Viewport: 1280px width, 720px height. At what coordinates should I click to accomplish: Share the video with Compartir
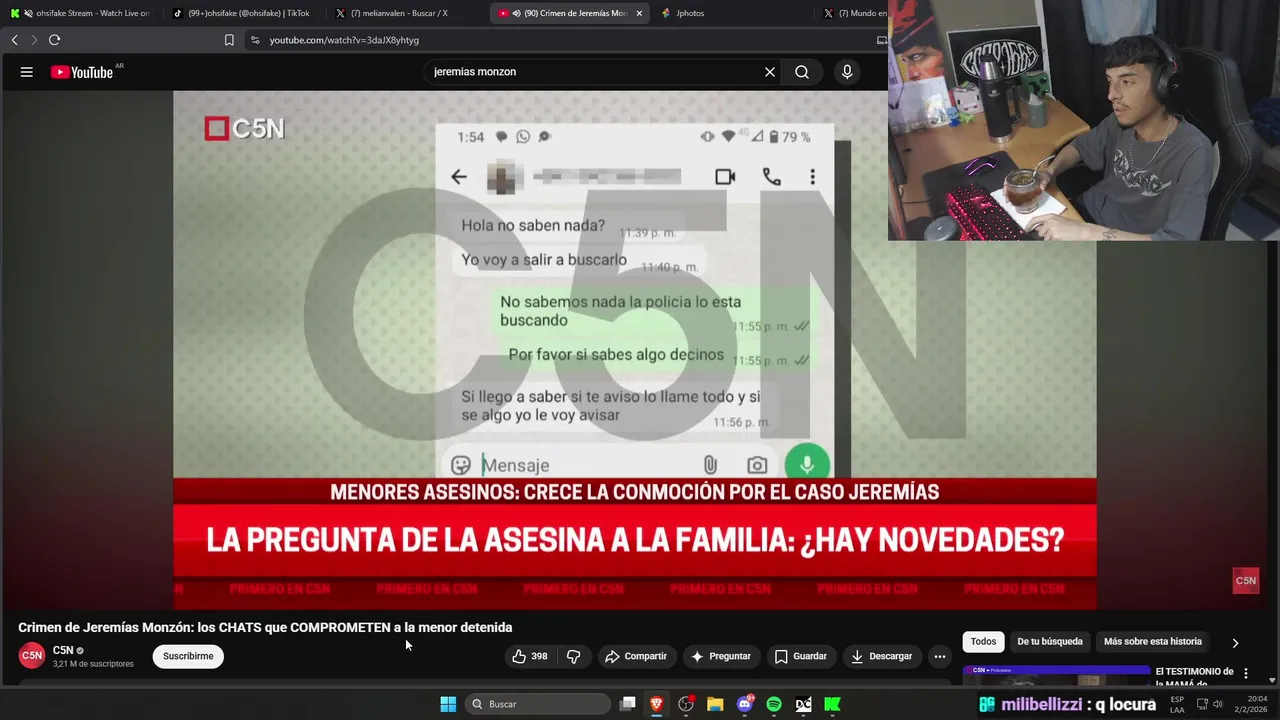635,656
